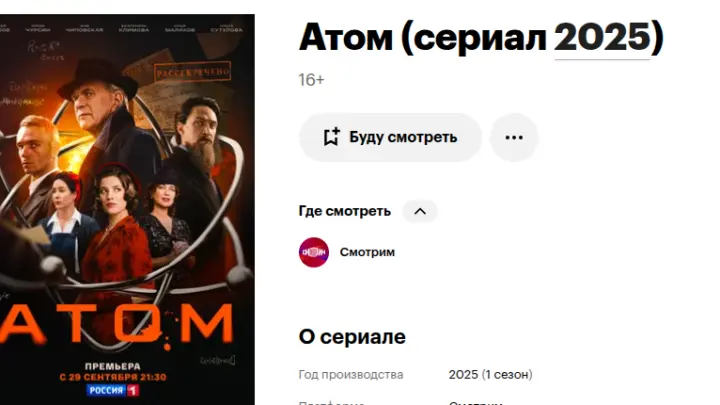This screenshot has height=405, width=720.
Task: Open the Смотрим link under Где смотреть
Action: point(367,252)
